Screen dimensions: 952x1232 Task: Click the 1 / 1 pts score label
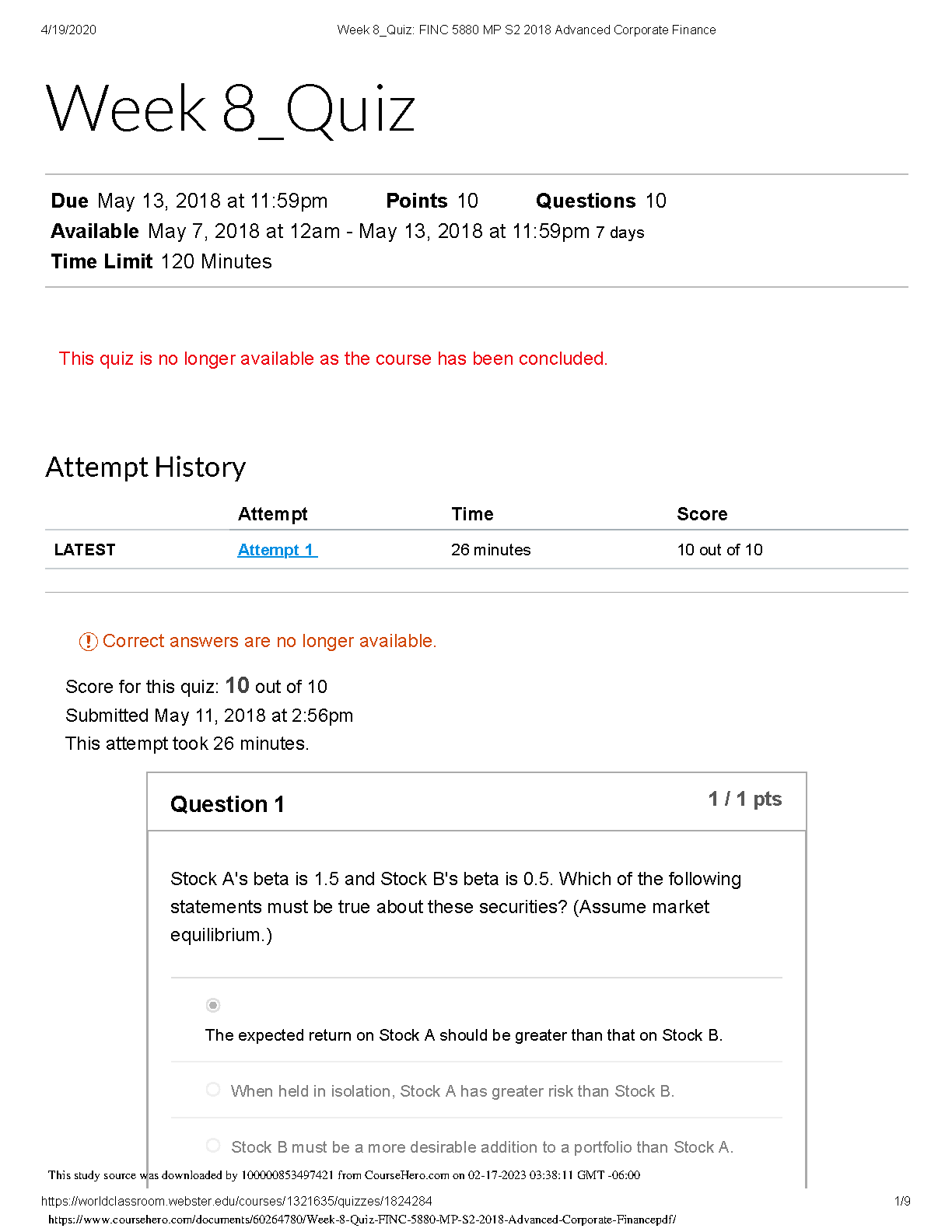(x=745, y=800)
